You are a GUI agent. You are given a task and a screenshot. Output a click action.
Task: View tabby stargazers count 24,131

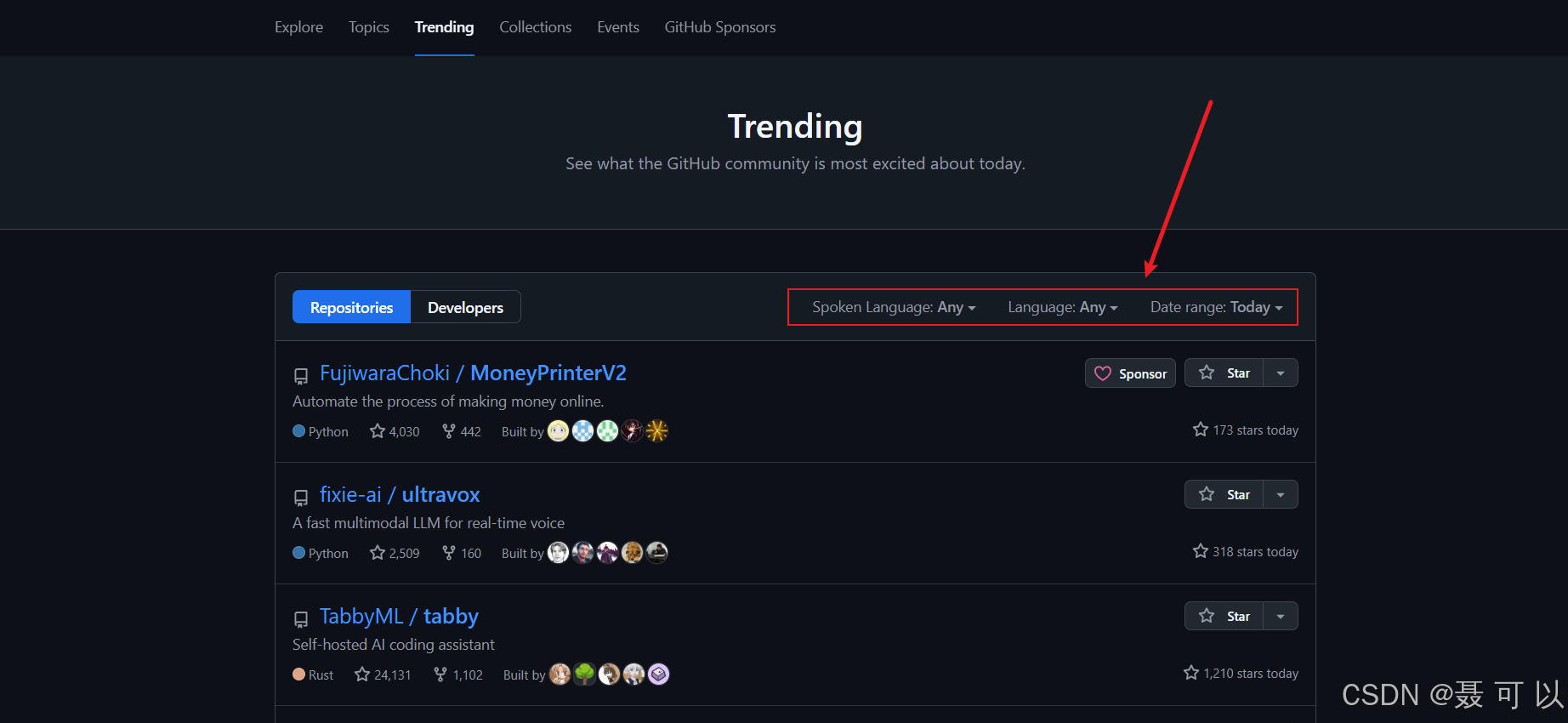click(383, 675)
